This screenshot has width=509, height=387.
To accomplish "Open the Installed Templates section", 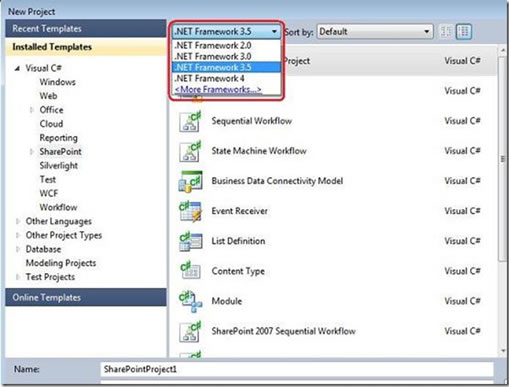I will [x=86, y=47].
